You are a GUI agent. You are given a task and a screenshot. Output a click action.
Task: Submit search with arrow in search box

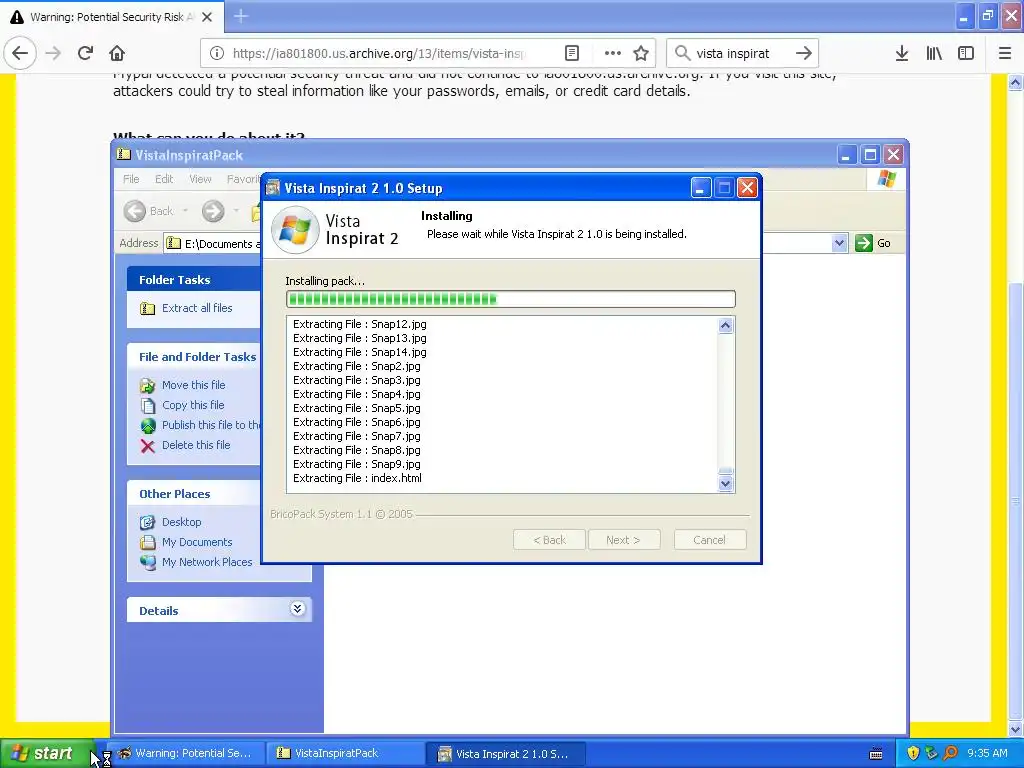pos(804,54)
